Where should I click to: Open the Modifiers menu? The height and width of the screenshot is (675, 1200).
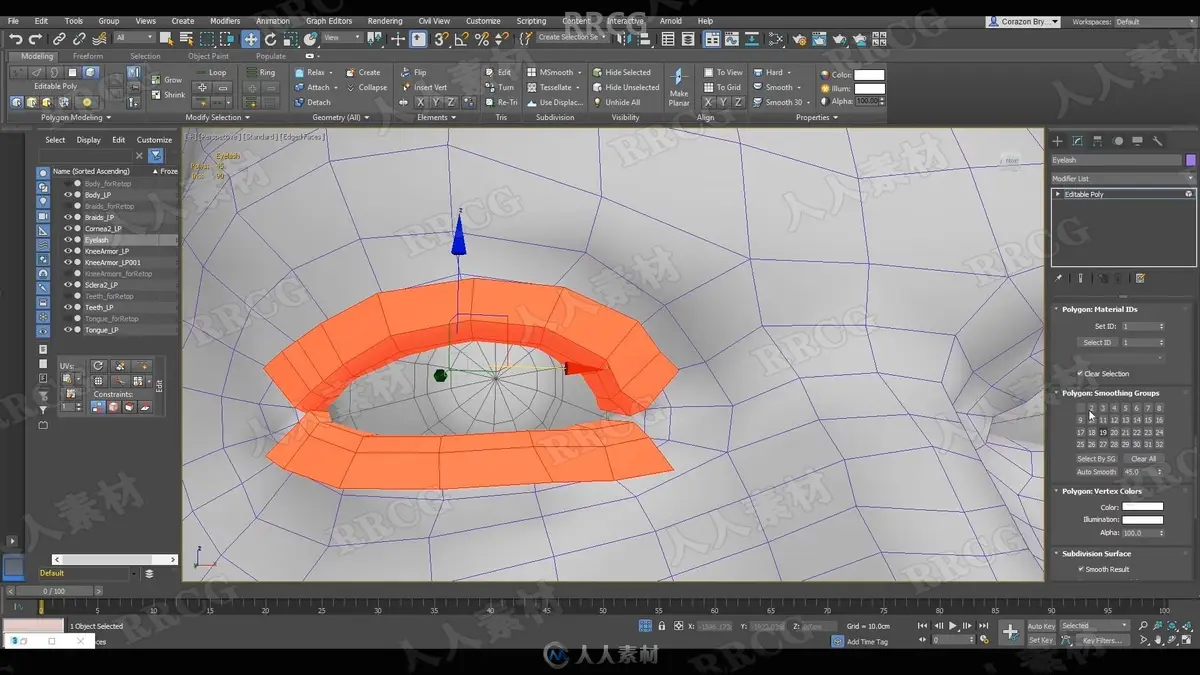pos(225,21)
